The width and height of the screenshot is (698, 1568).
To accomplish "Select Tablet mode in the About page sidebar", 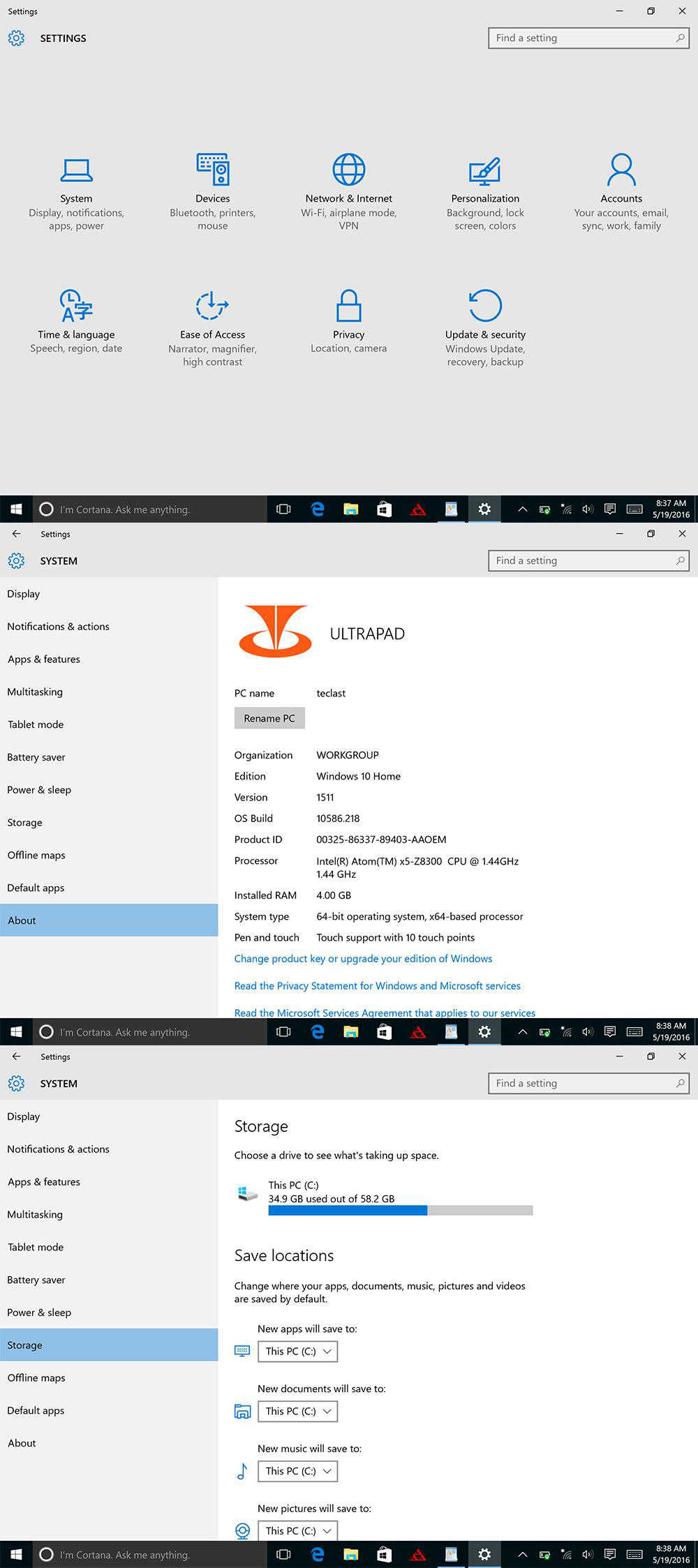I will (x=109, y=724).
